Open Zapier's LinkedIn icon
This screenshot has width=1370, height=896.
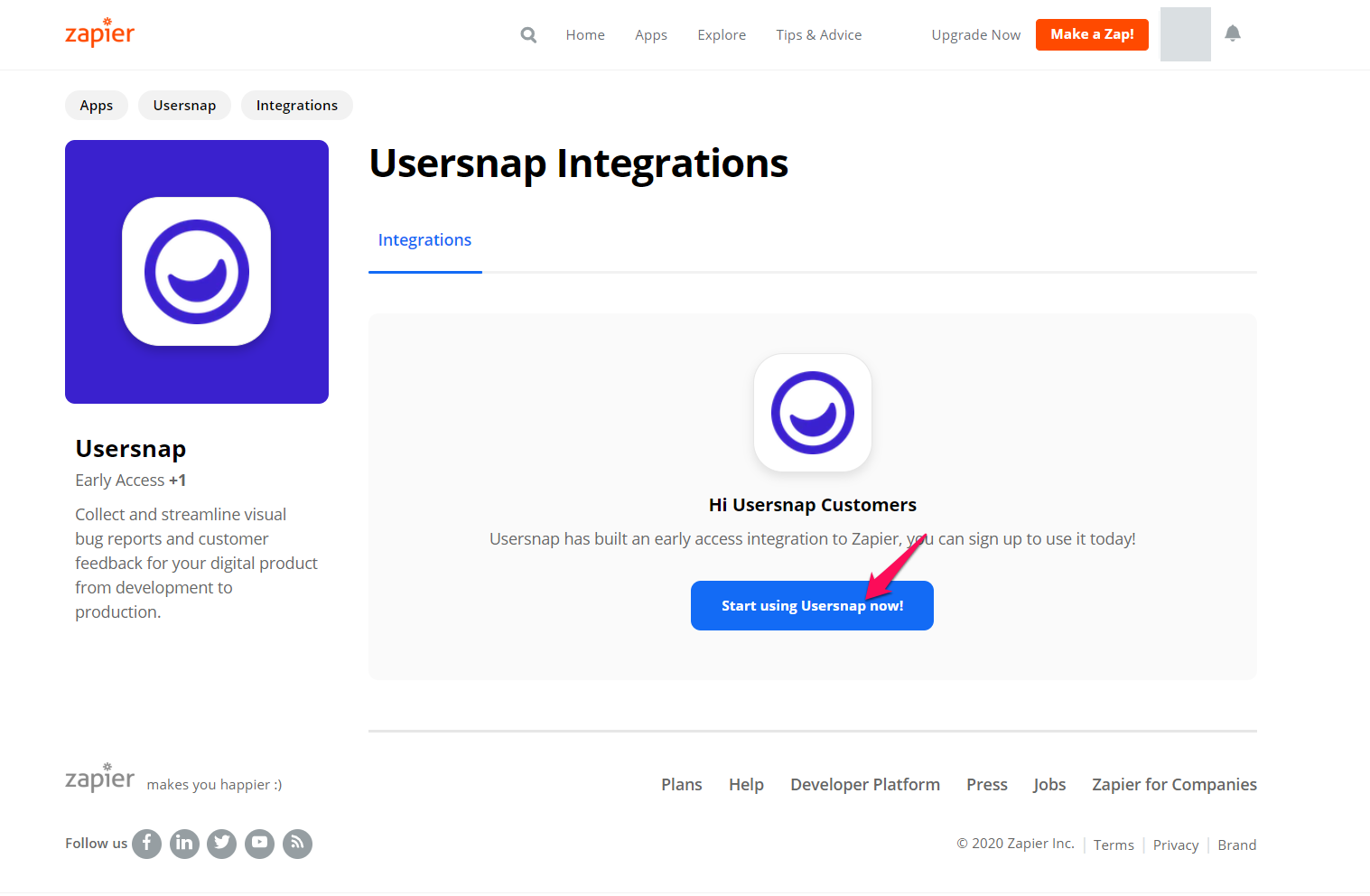[x=184, y=844]
